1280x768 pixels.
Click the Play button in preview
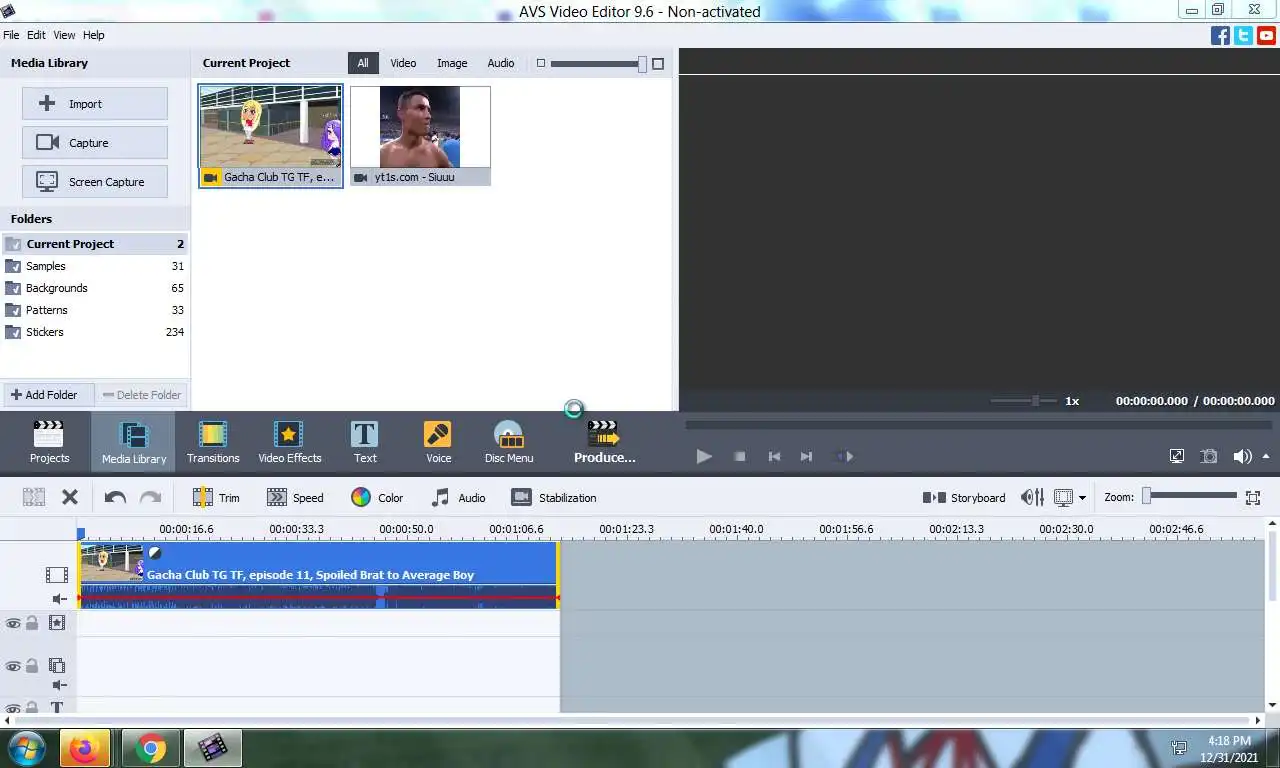(704, 456)
